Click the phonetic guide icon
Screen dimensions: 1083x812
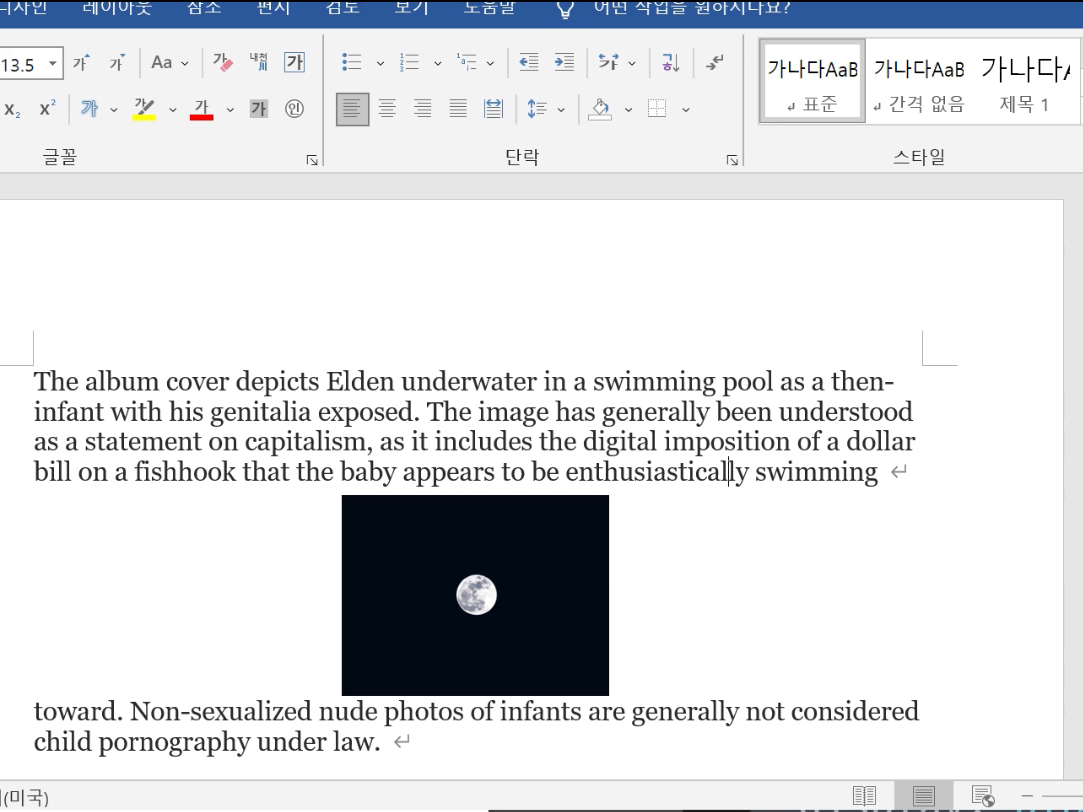258,63
